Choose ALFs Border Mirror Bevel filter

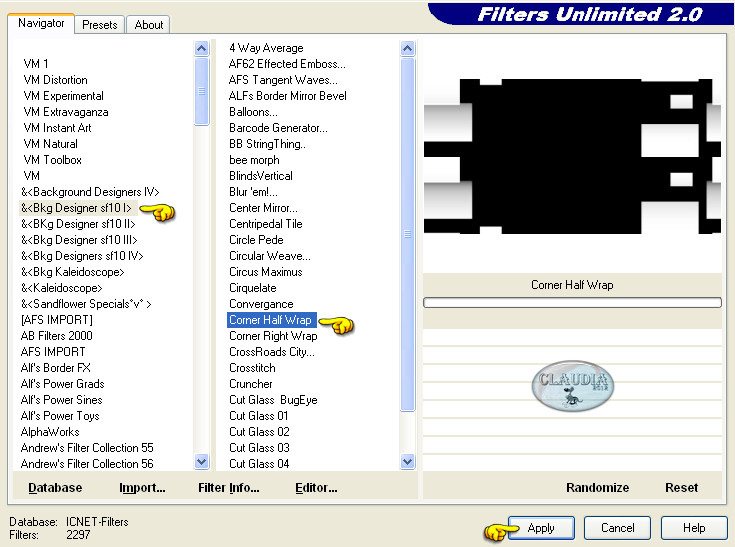tap(288, 96)
